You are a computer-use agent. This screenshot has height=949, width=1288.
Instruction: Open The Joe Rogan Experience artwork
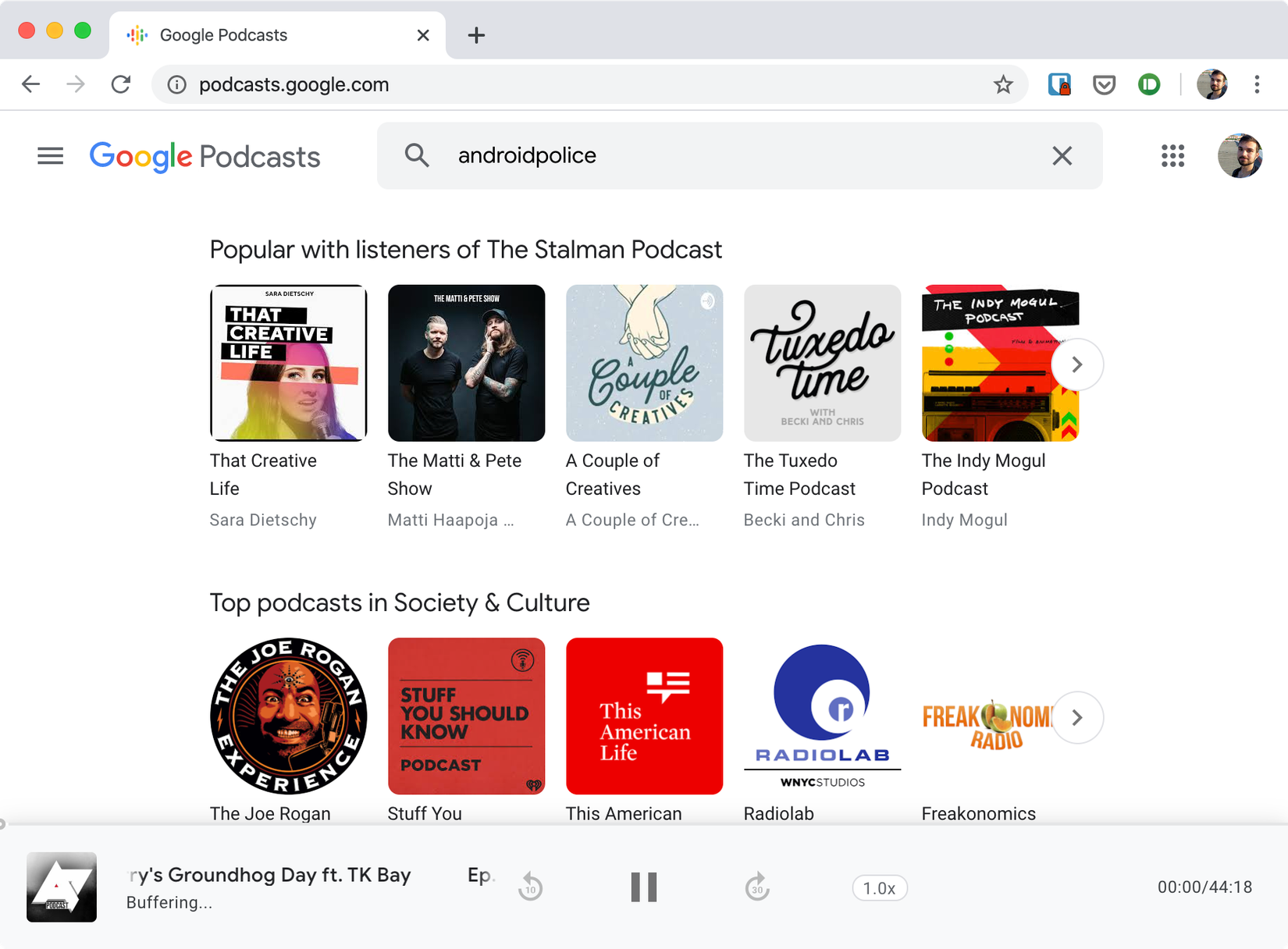pos(288,716)
